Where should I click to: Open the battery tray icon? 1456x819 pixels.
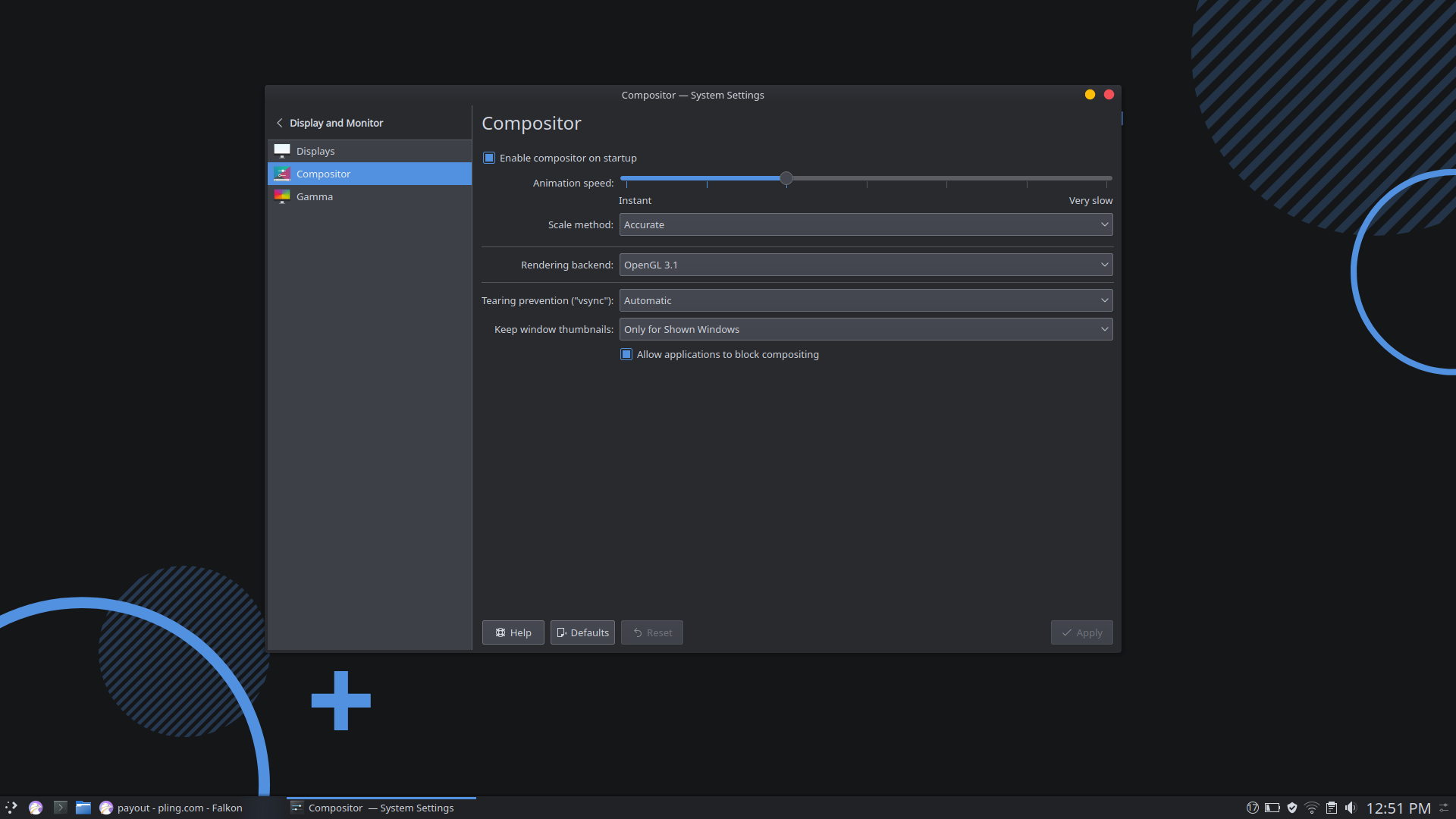1272,808
